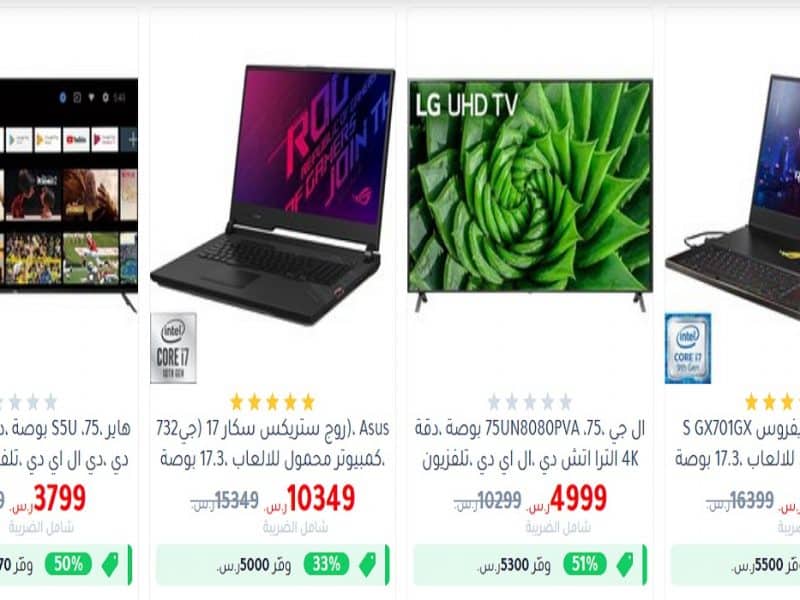Open the LG UHD TV product image
Image resolution: width=800 pixels, height=600 pixels.
530,195
